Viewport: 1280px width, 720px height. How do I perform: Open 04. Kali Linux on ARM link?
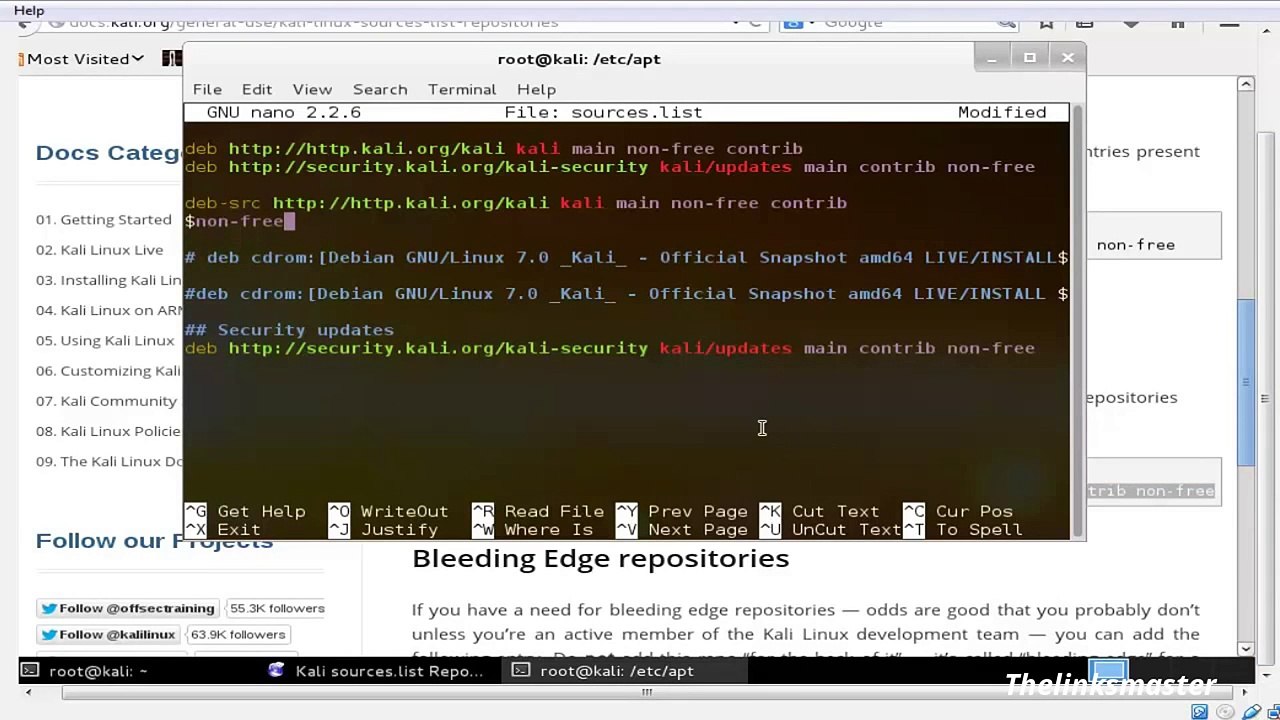coord(109,310)
